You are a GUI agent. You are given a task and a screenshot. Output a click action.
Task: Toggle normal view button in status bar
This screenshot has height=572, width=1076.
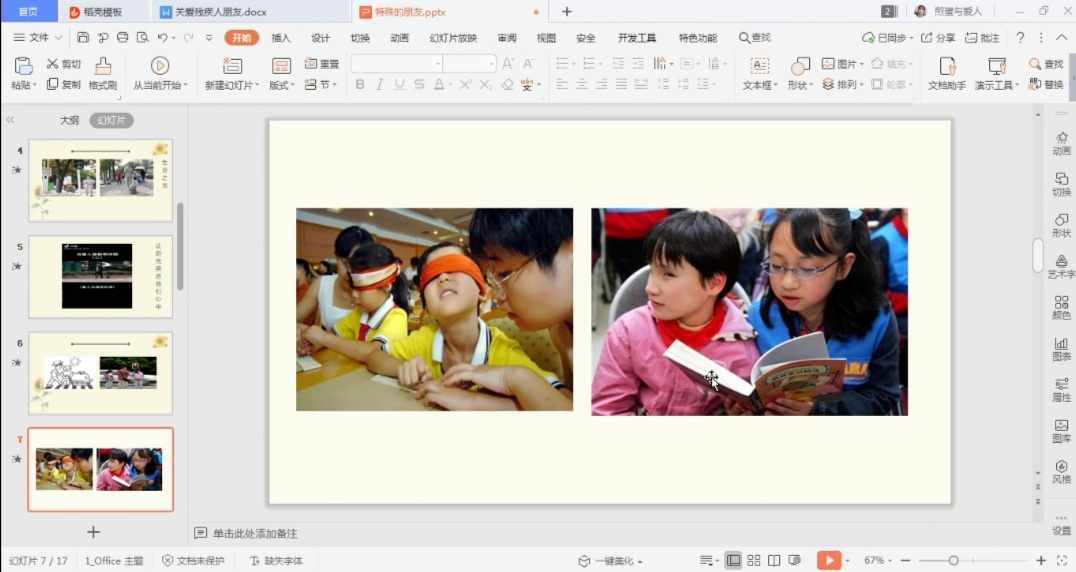[x=733, y=560]
